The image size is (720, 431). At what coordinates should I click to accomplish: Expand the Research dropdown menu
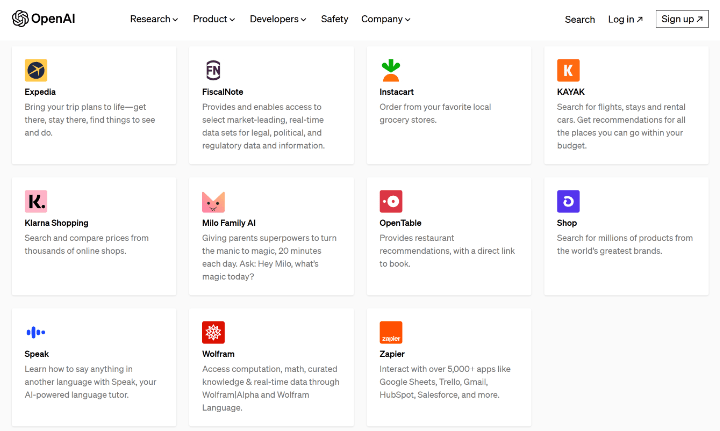pyautogui.click(x=154, y=19)
